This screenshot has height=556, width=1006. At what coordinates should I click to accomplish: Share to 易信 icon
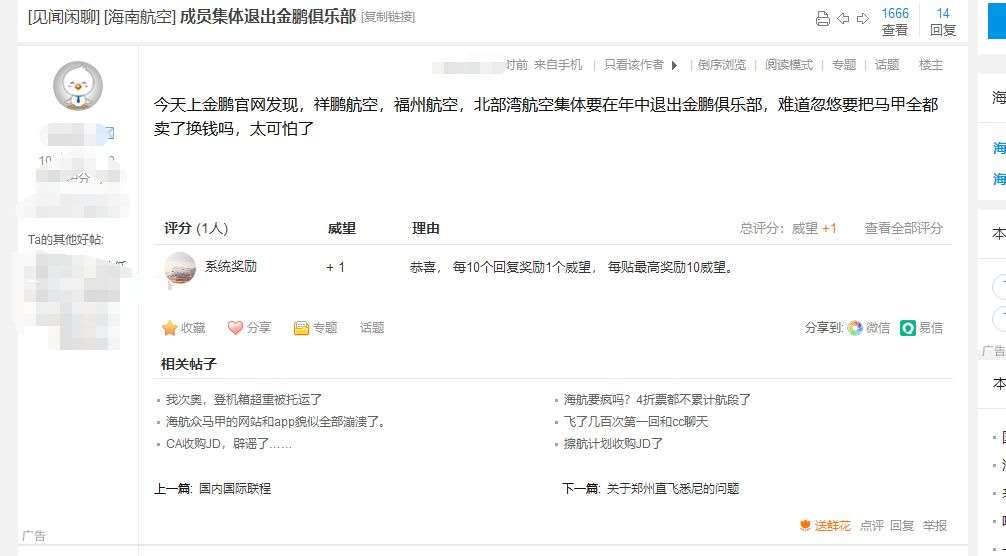908,328
